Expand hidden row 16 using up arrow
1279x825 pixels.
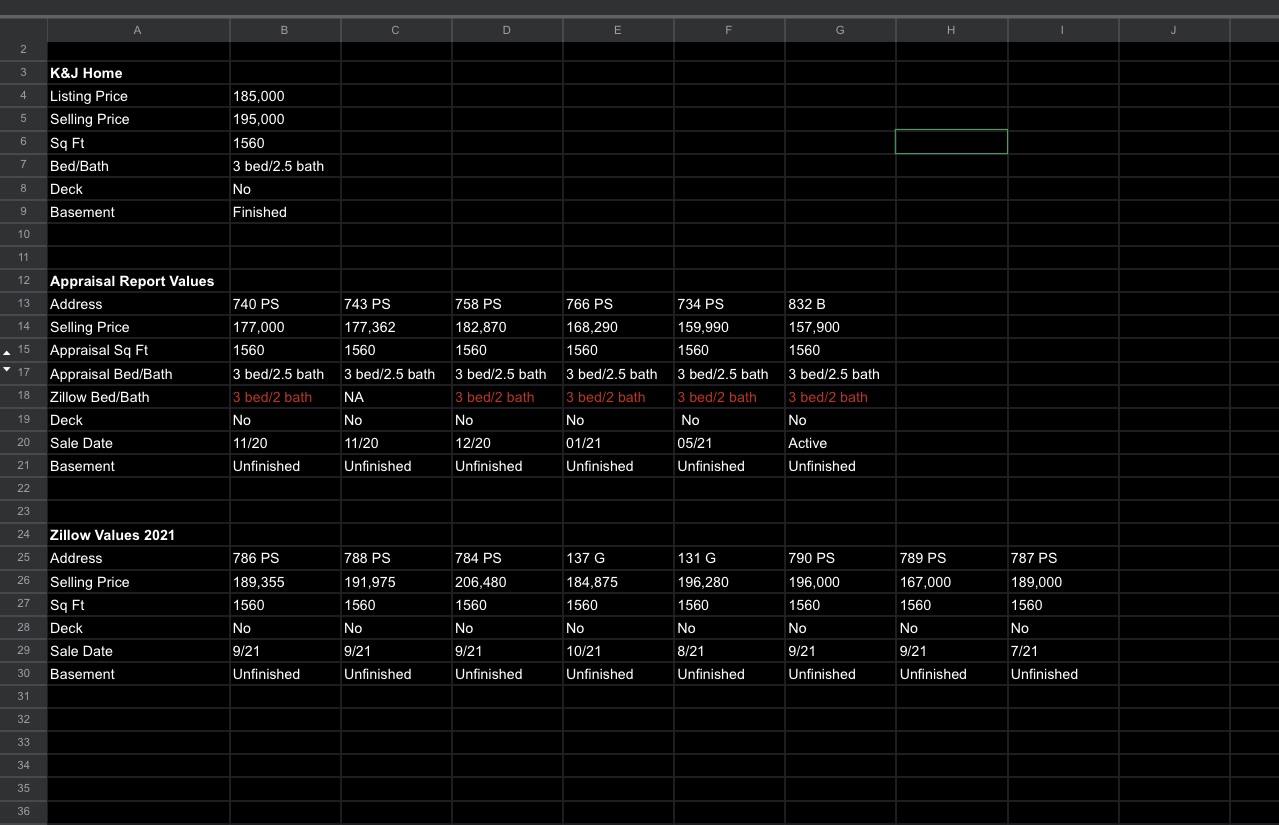click(x=8, y=351)
